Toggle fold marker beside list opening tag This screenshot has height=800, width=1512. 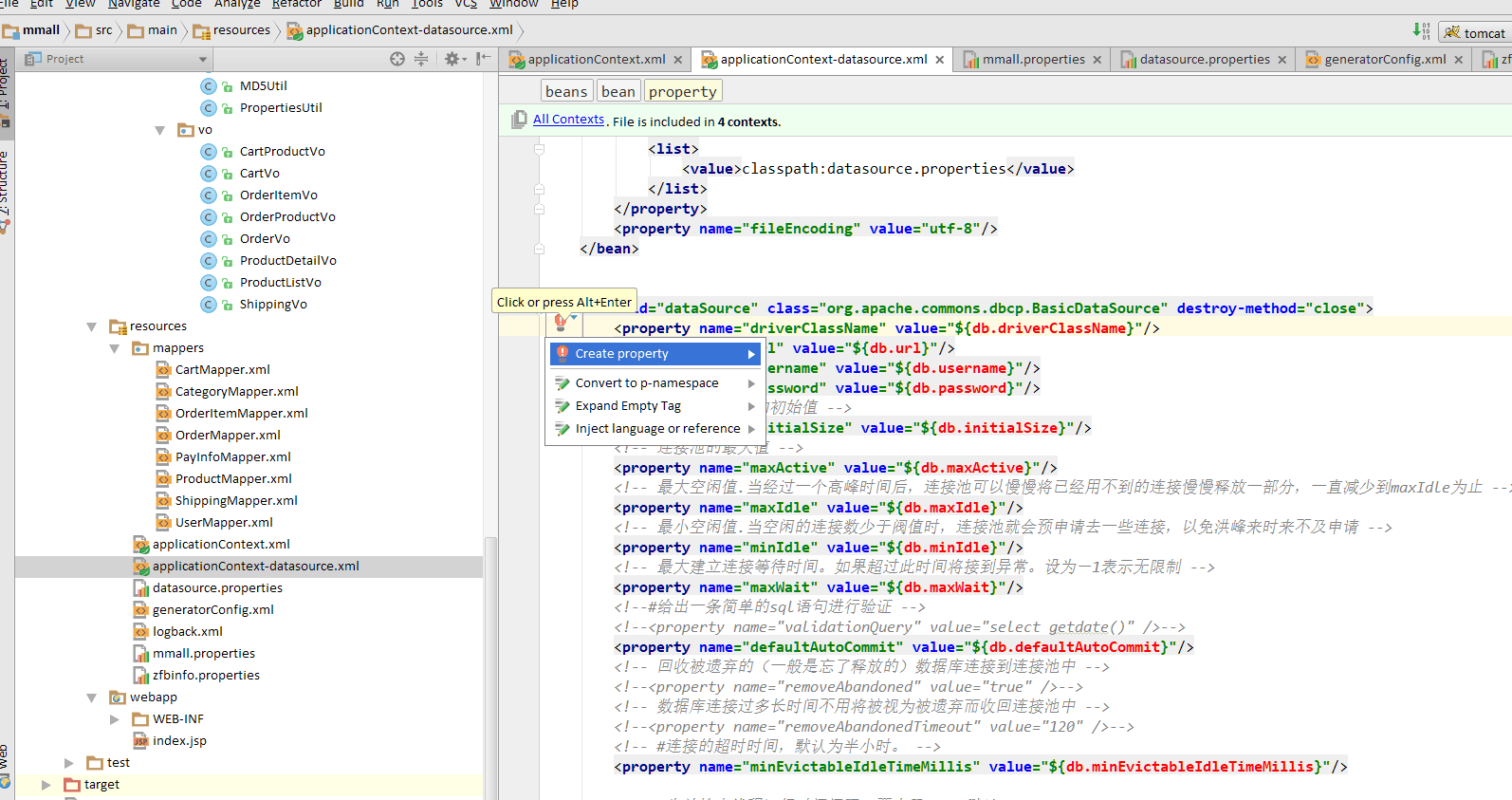(x=539, y=149)
